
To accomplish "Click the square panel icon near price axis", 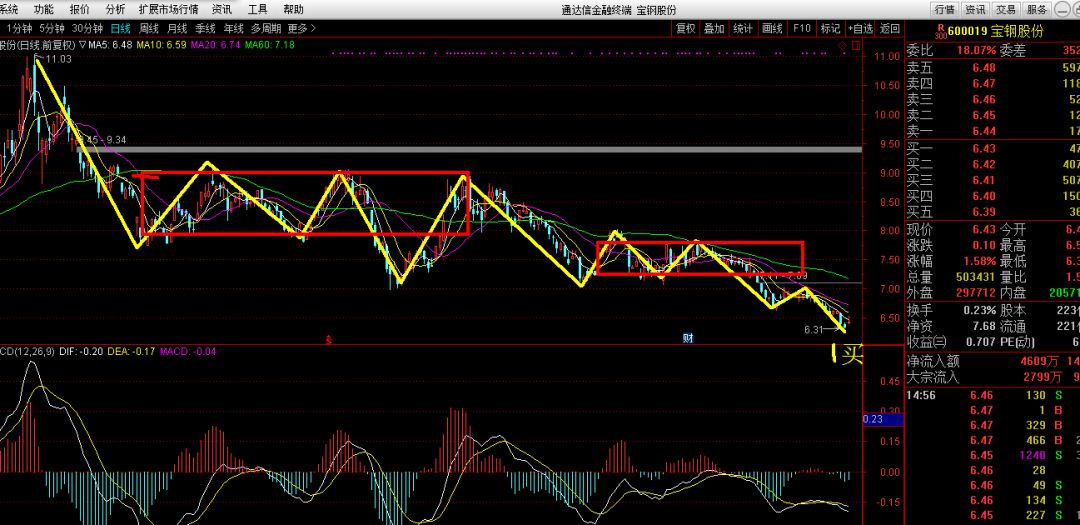I will [x=856, y=46].
